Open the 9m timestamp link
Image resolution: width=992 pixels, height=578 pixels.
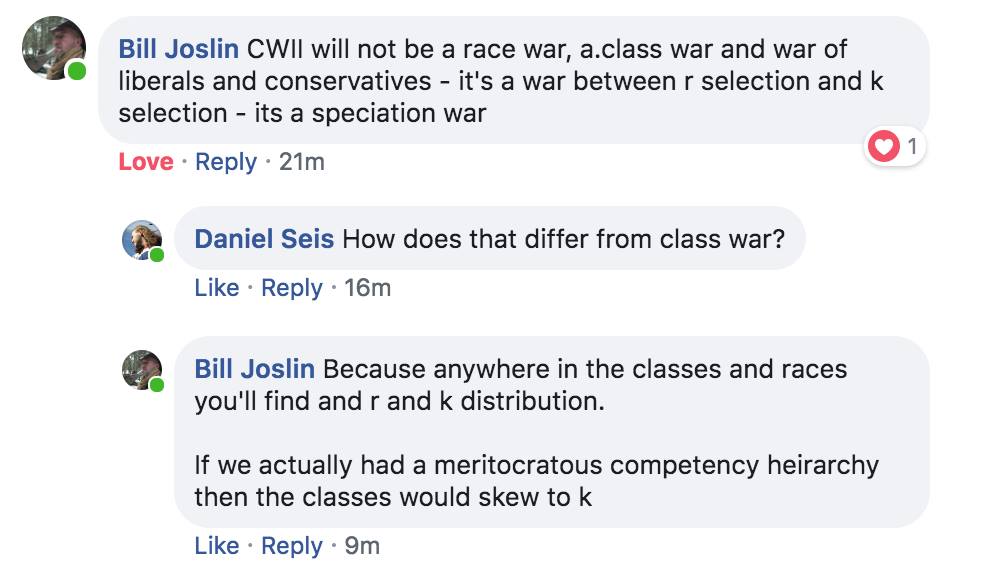(x=362, y=546)
